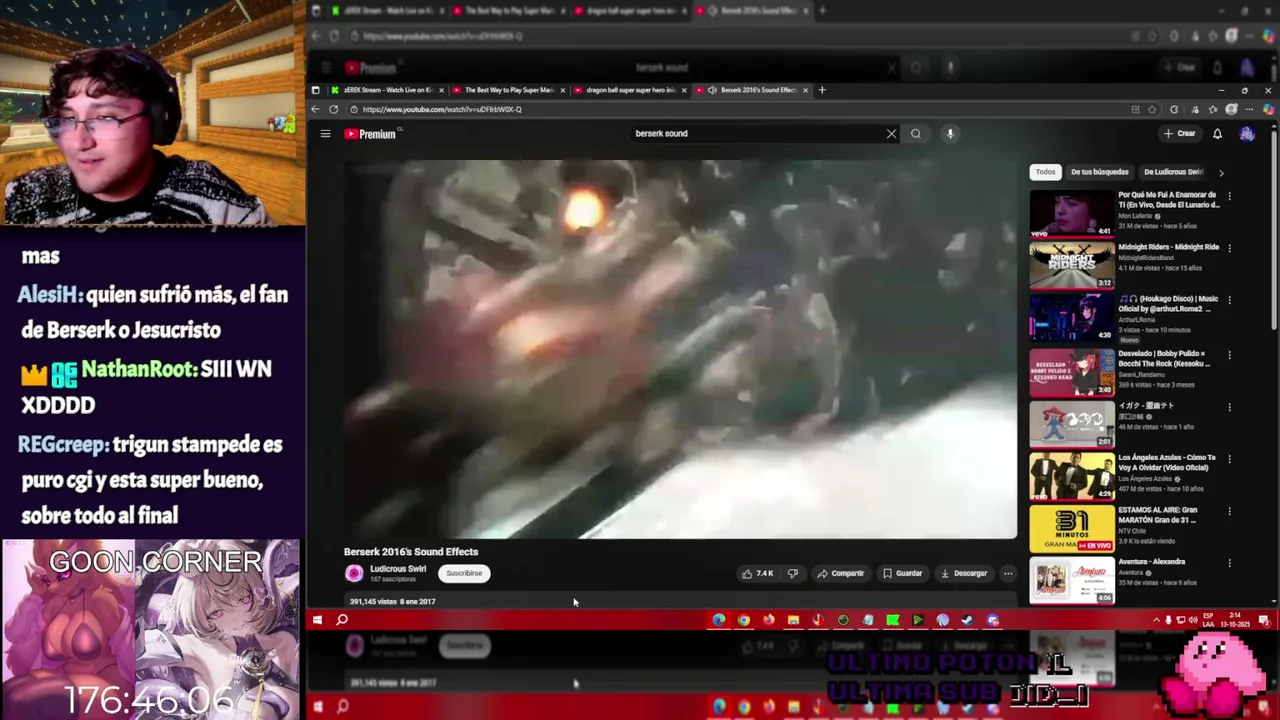Click the Compartir share button
The height and width of the screenshot is (720, 1280).
840,573
